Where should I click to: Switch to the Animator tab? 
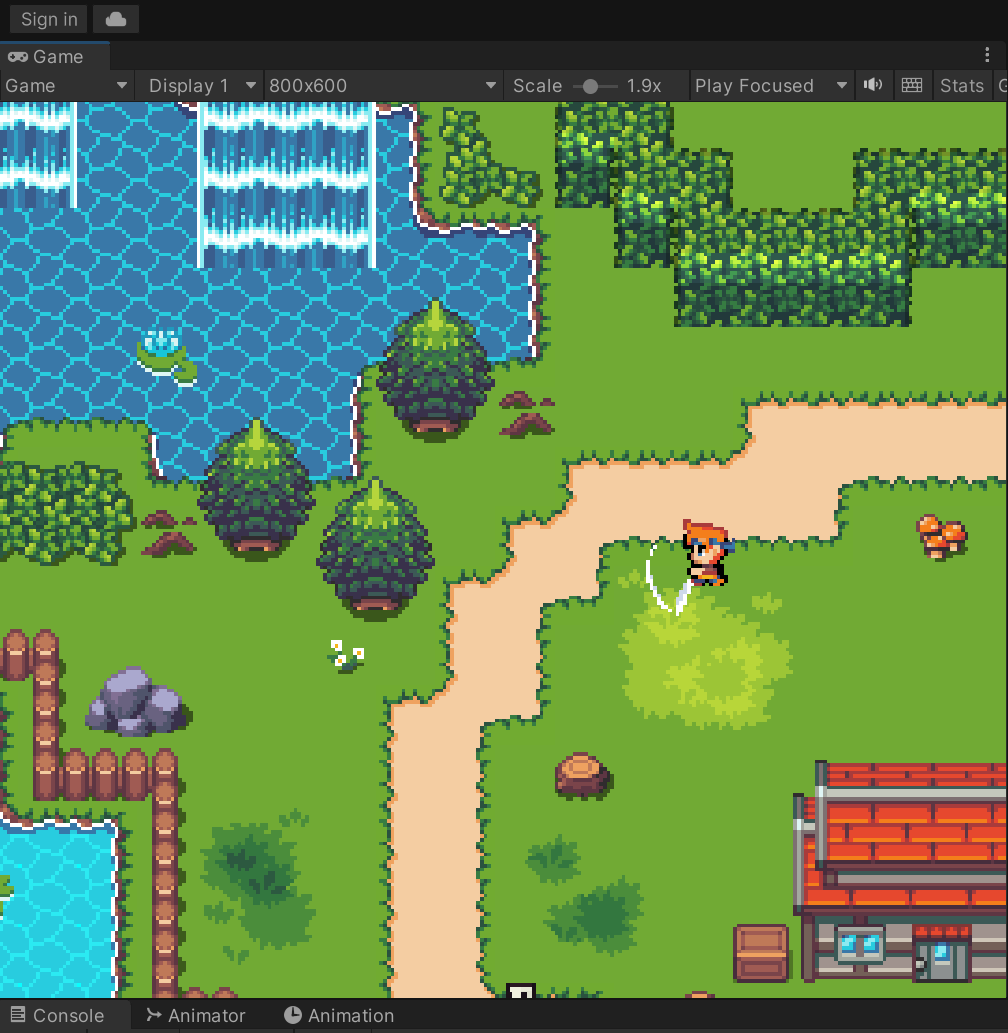coord(195,1016)
